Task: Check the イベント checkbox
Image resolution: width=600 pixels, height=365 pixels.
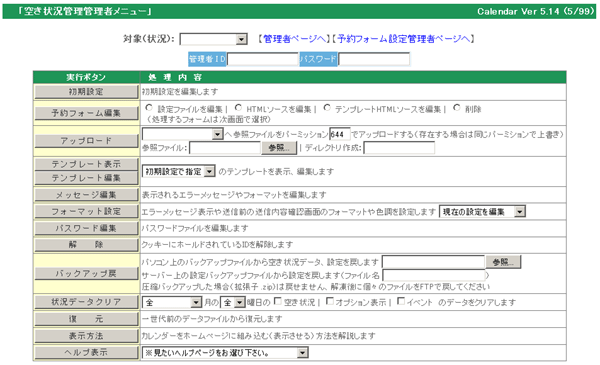Action: coord(401,301)
